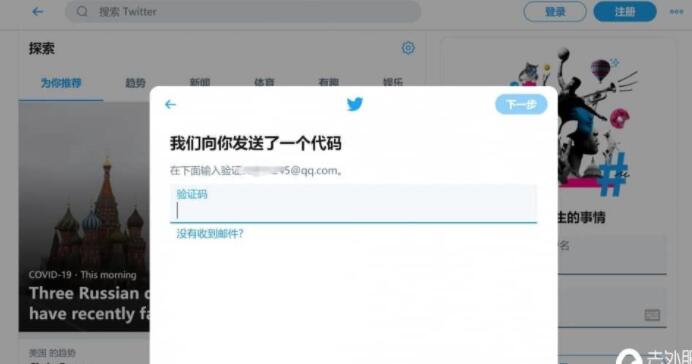Click the Twitter bird logo in the dialog

point(355,105)
